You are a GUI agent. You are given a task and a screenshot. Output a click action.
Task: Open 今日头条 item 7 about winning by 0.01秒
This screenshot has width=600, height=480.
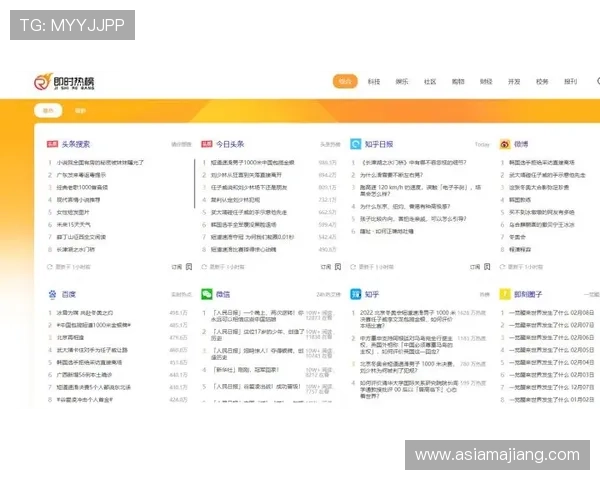pyautogui.click(x=253, y=237)
